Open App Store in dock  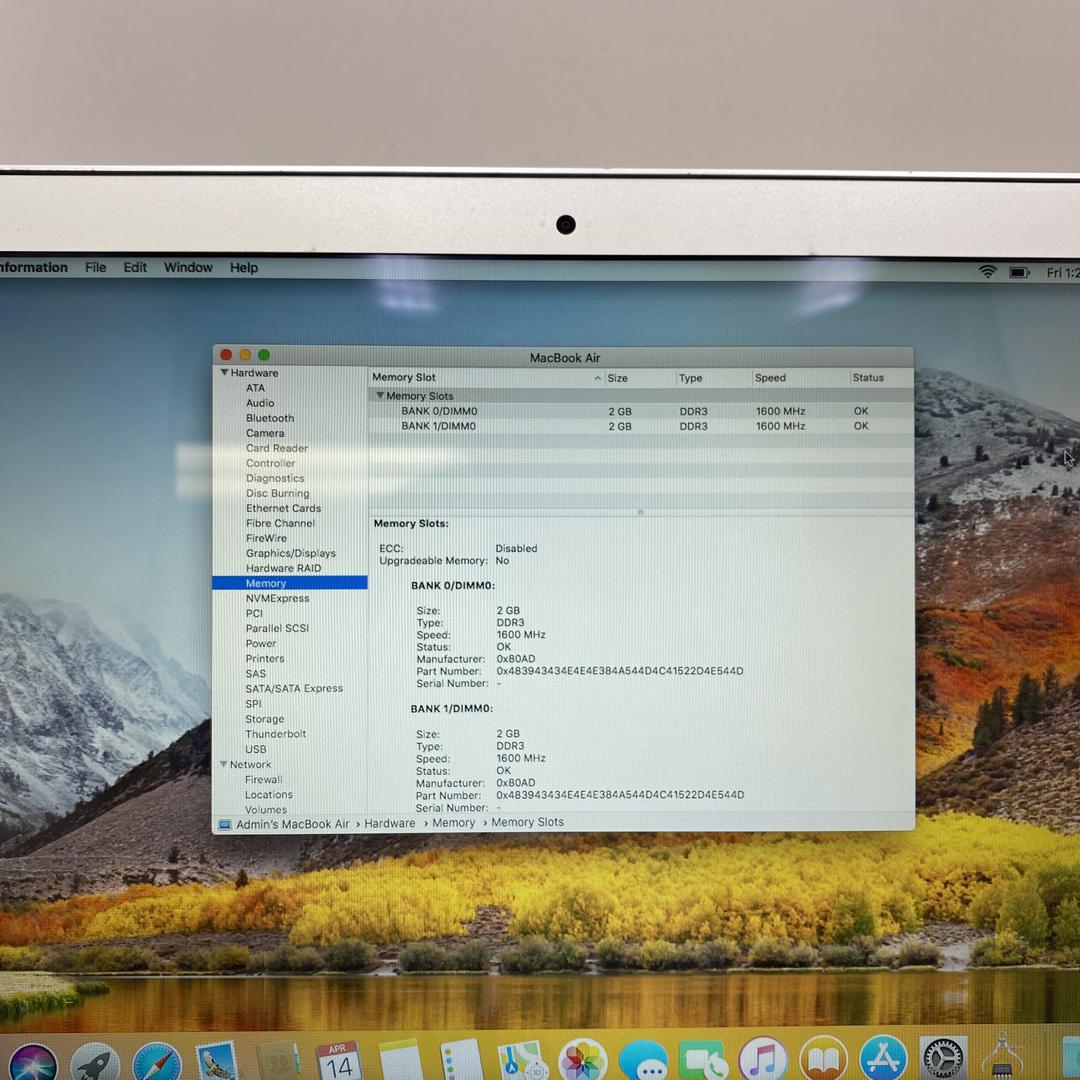coord(884,1059)
